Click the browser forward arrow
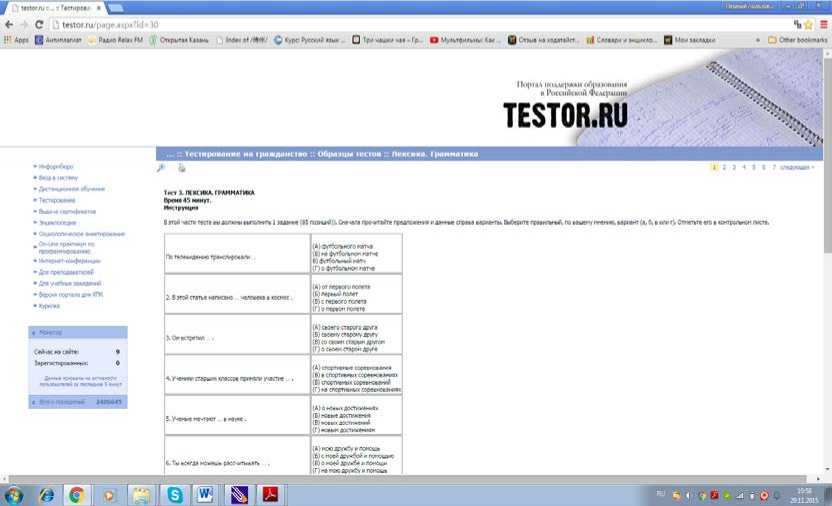832x506 pixels. click(x=24, y=24)
